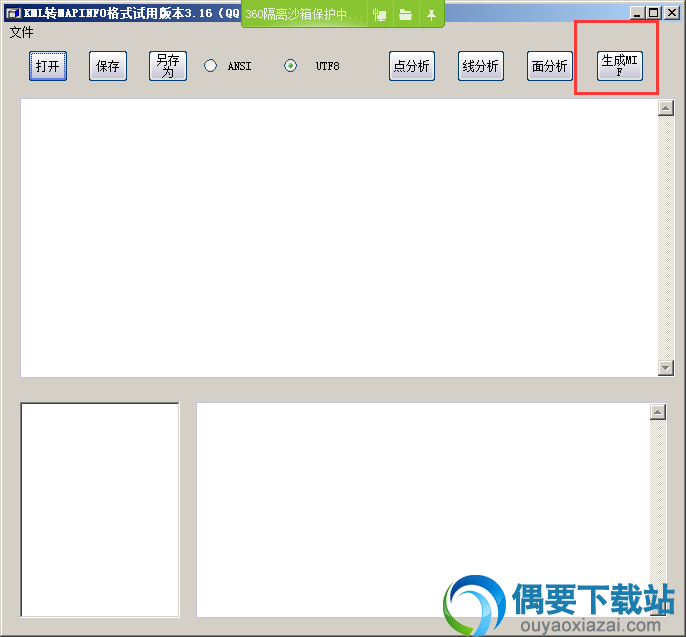Viewport: 686px width, 637px height.
Task: Click the application icon in the title bar
Action: coord(13,13)
